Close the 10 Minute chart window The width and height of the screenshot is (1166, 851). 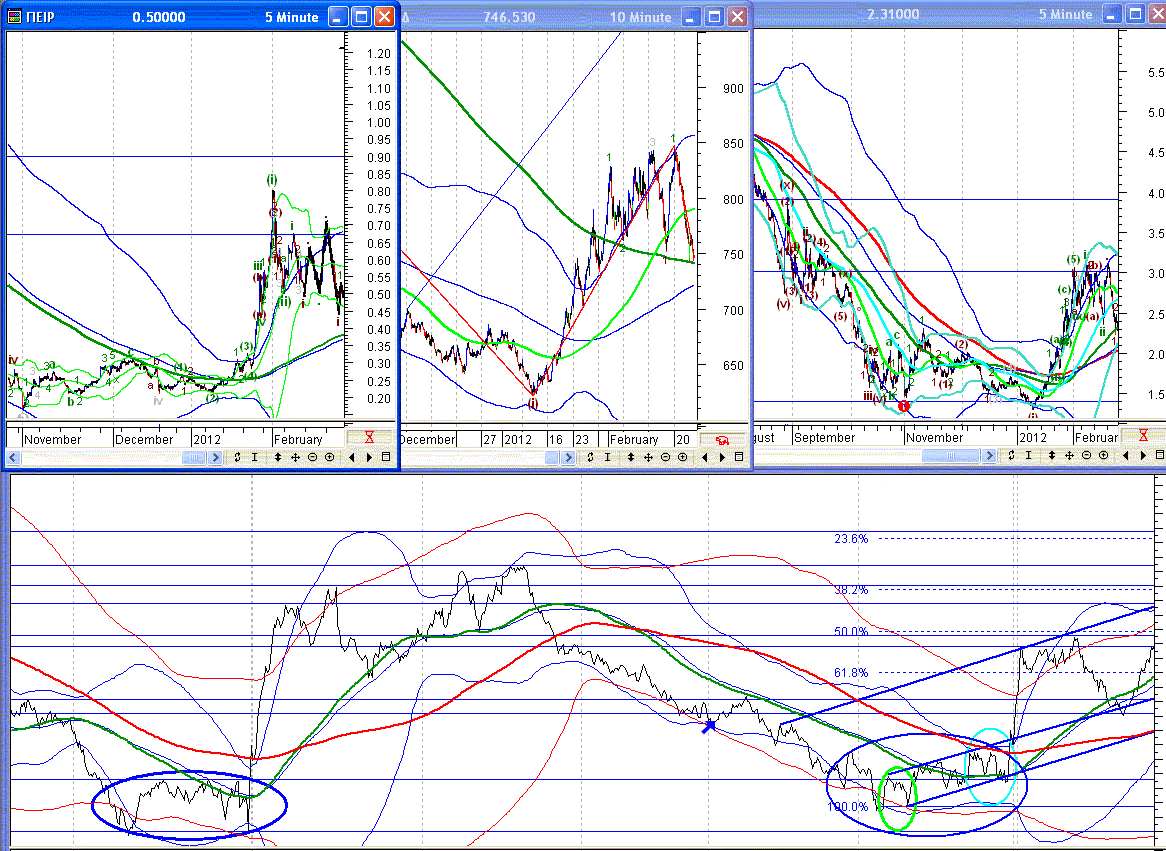click(x=737, y=16)
